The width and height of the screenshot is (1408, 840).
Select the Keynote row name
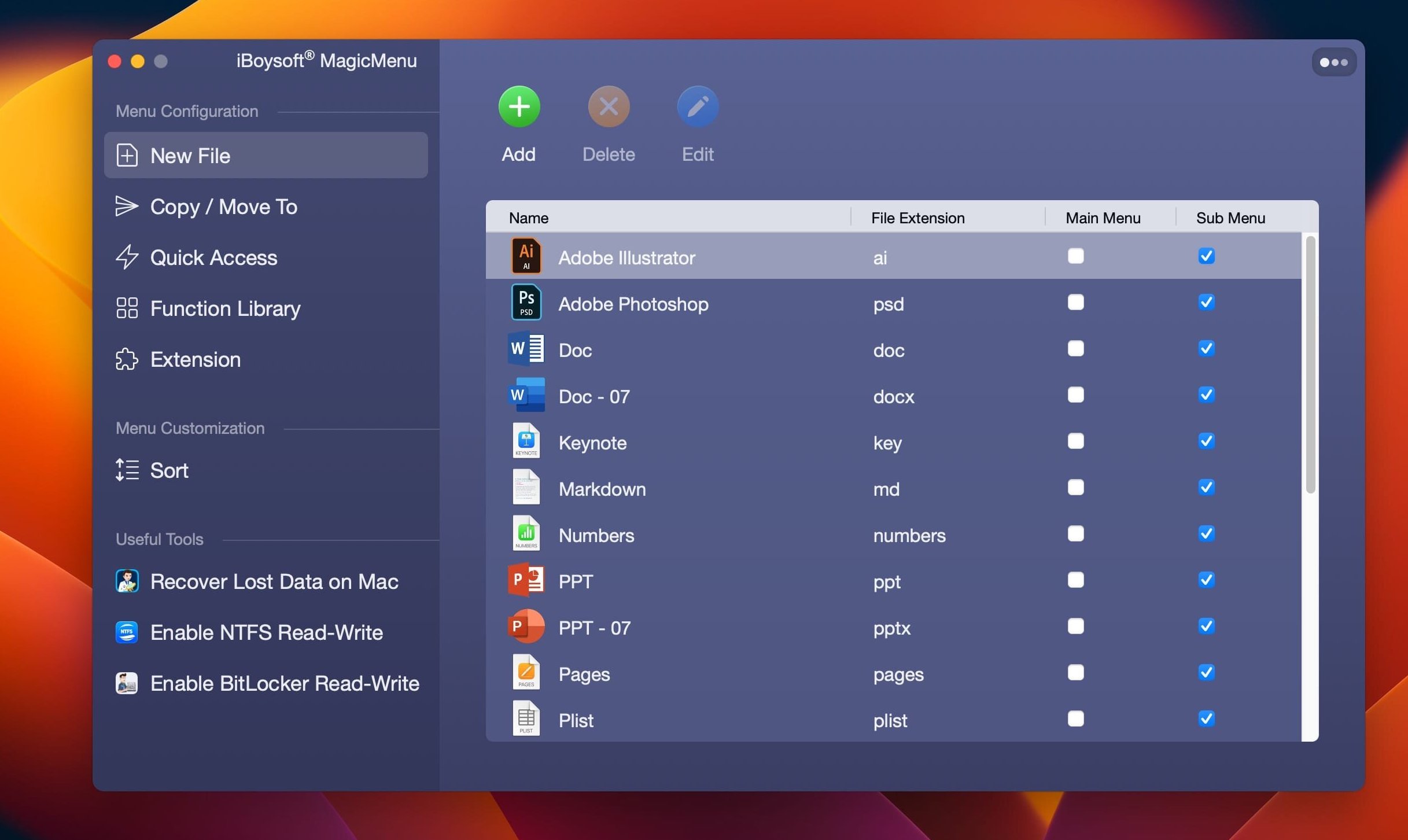[x=592, y=443]
